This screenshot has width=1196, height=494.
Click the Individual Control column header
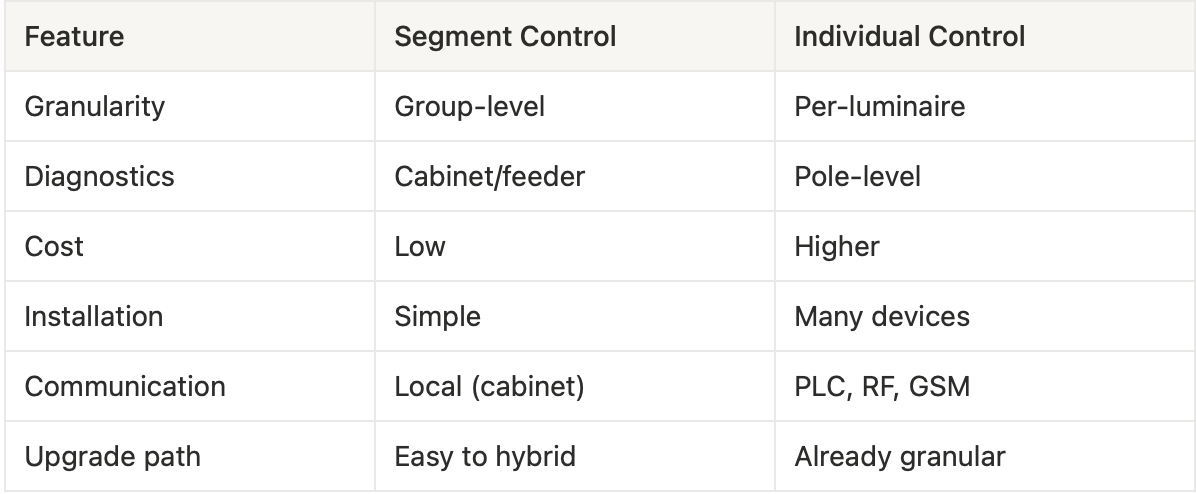(x=909, y=37)
